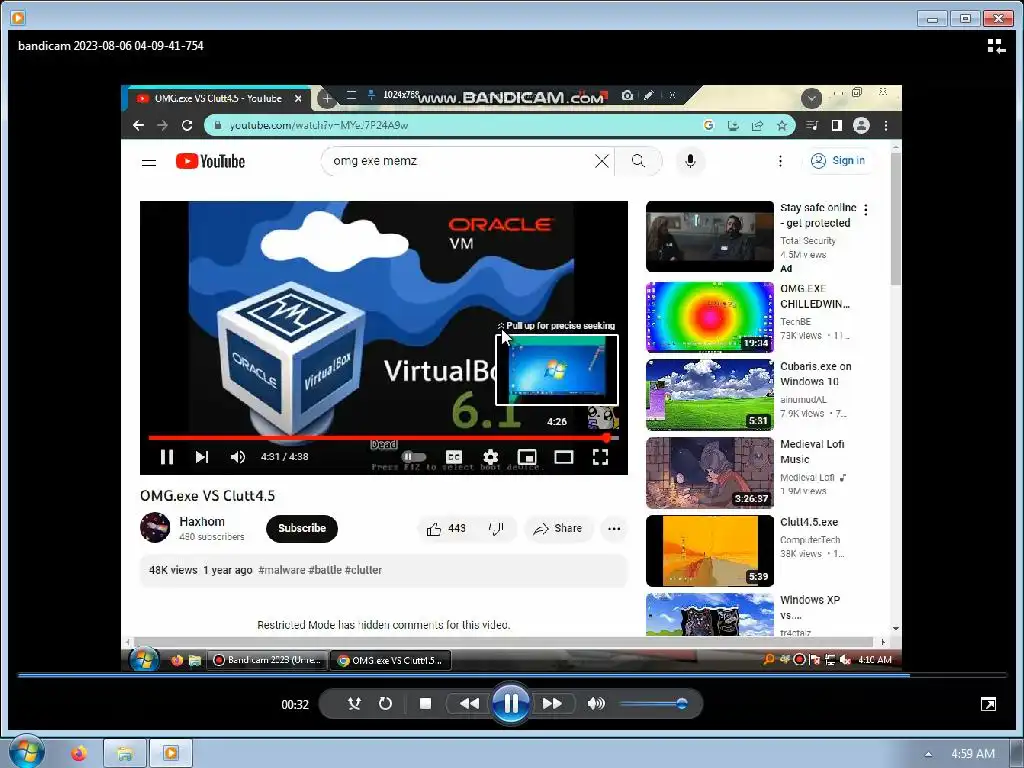The width and height of the screenshot is (1024, 768).
Task: Dislike the OMG.exe video
Action: click(x=497, y=528)
